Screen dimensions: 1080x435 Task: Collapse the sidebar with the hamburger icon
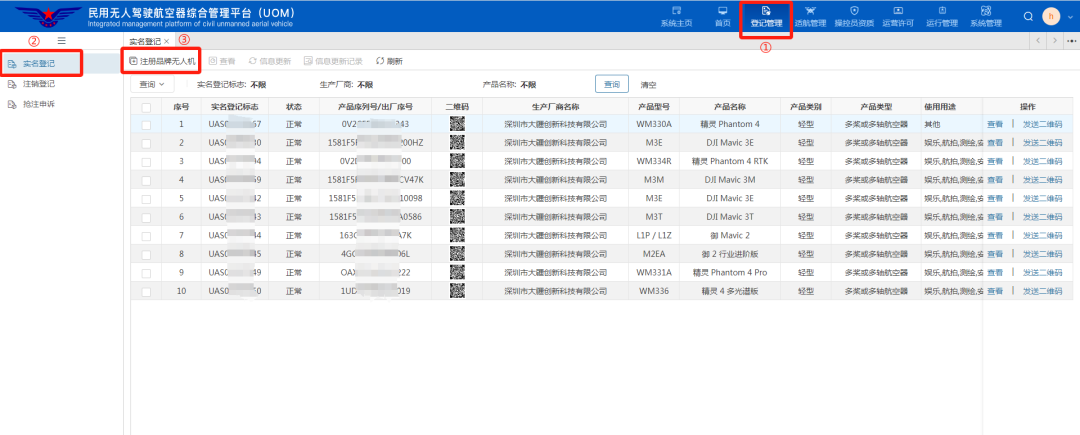point(61,41)
